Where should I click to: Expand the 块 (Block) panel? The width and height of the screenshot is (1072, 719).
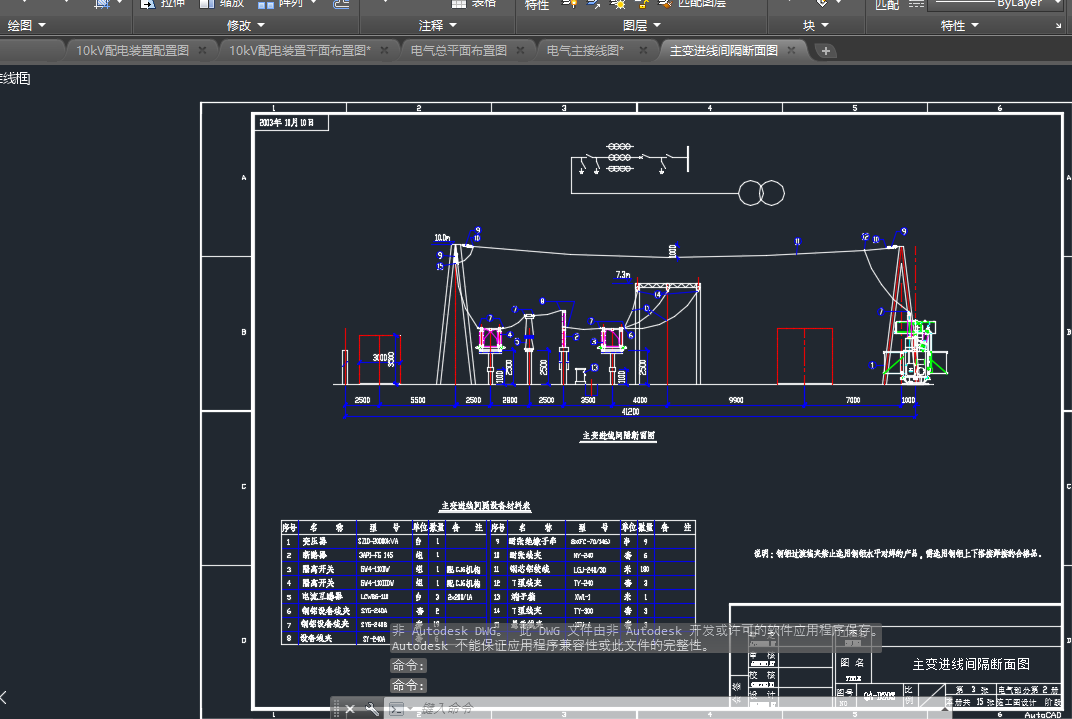(816, 25)
